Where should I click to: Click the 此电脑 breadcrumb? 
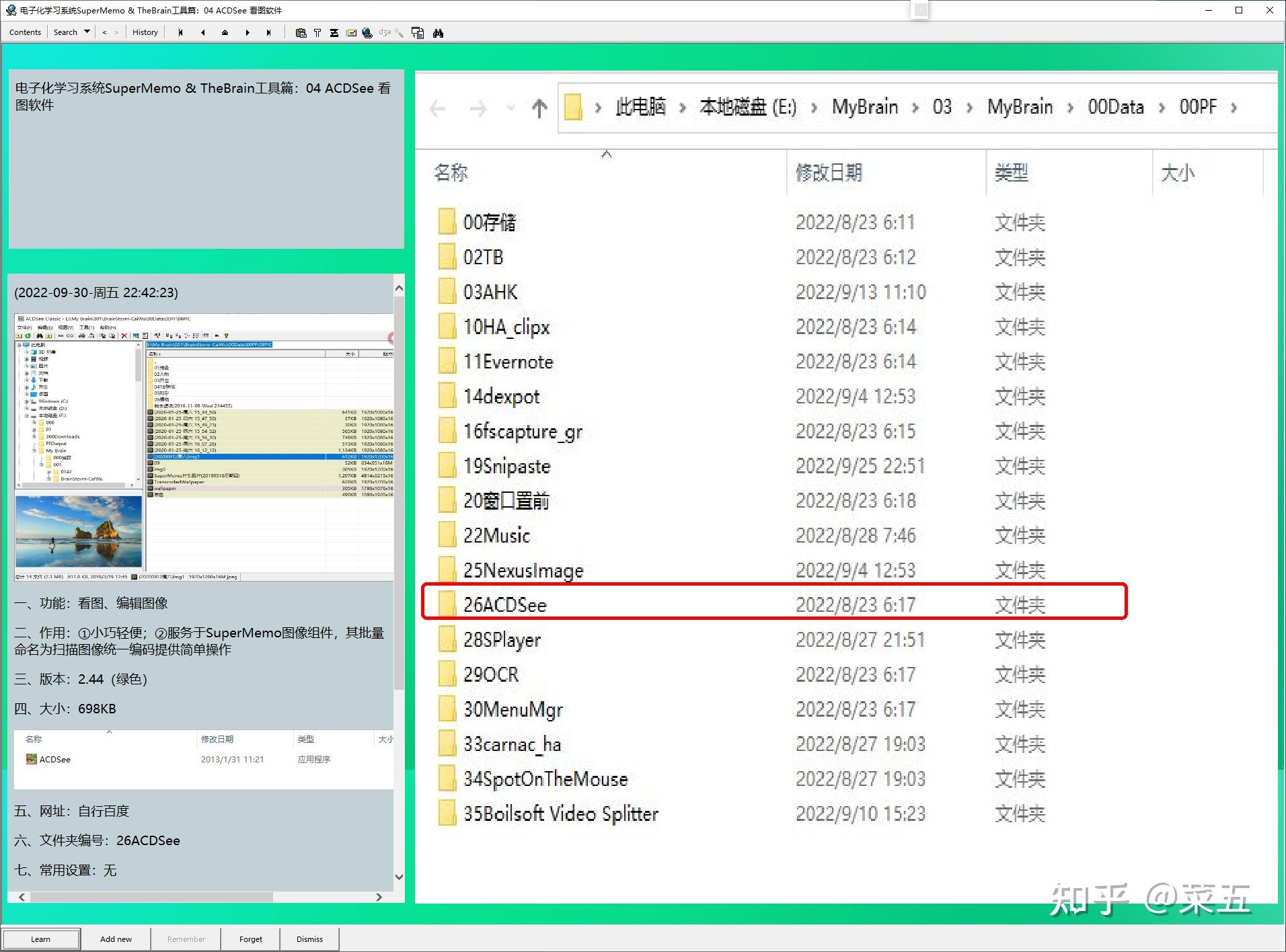641,107
